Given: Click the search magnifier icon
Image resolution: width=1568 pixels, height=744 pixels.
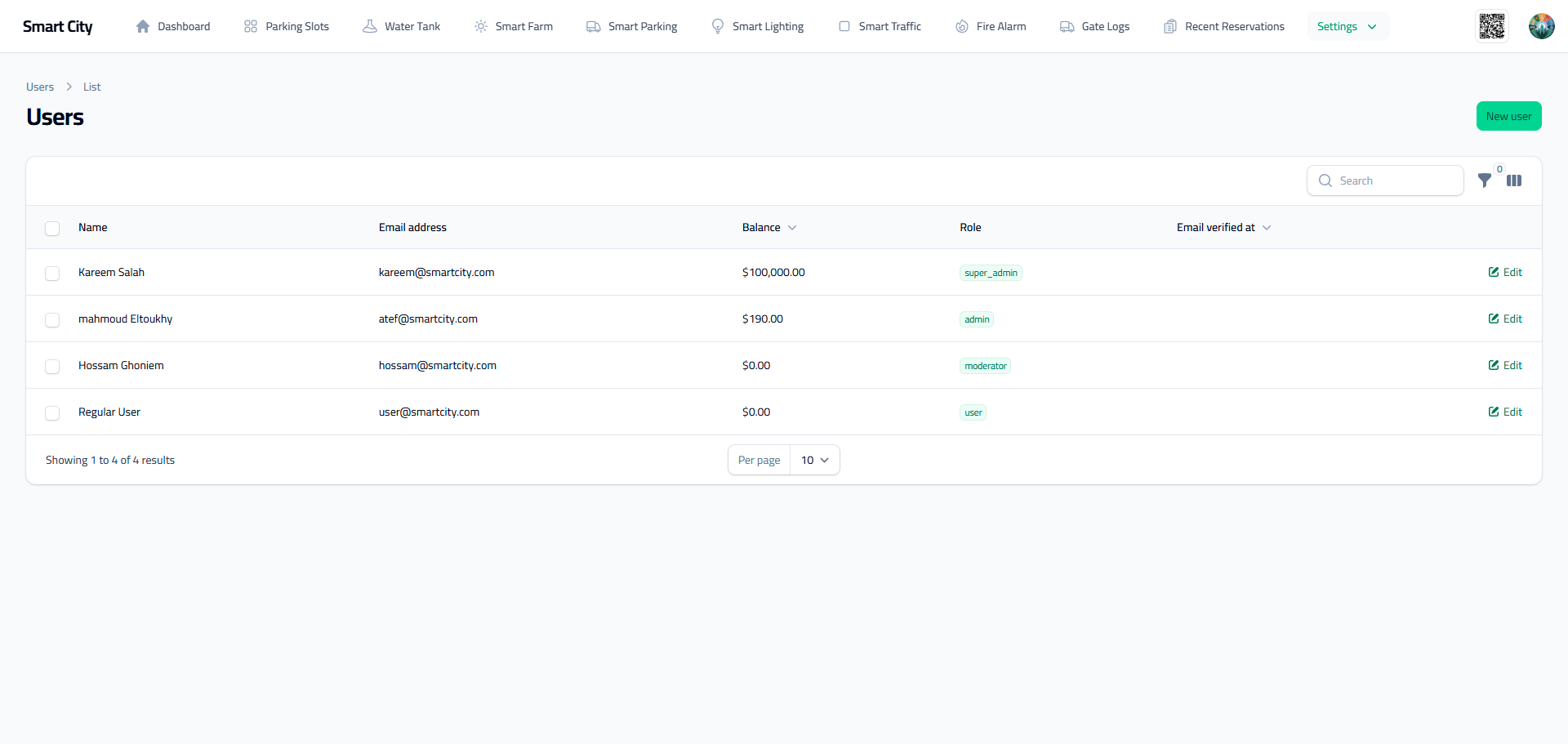Looking at the screenshot, I should tap(1325, 180).
